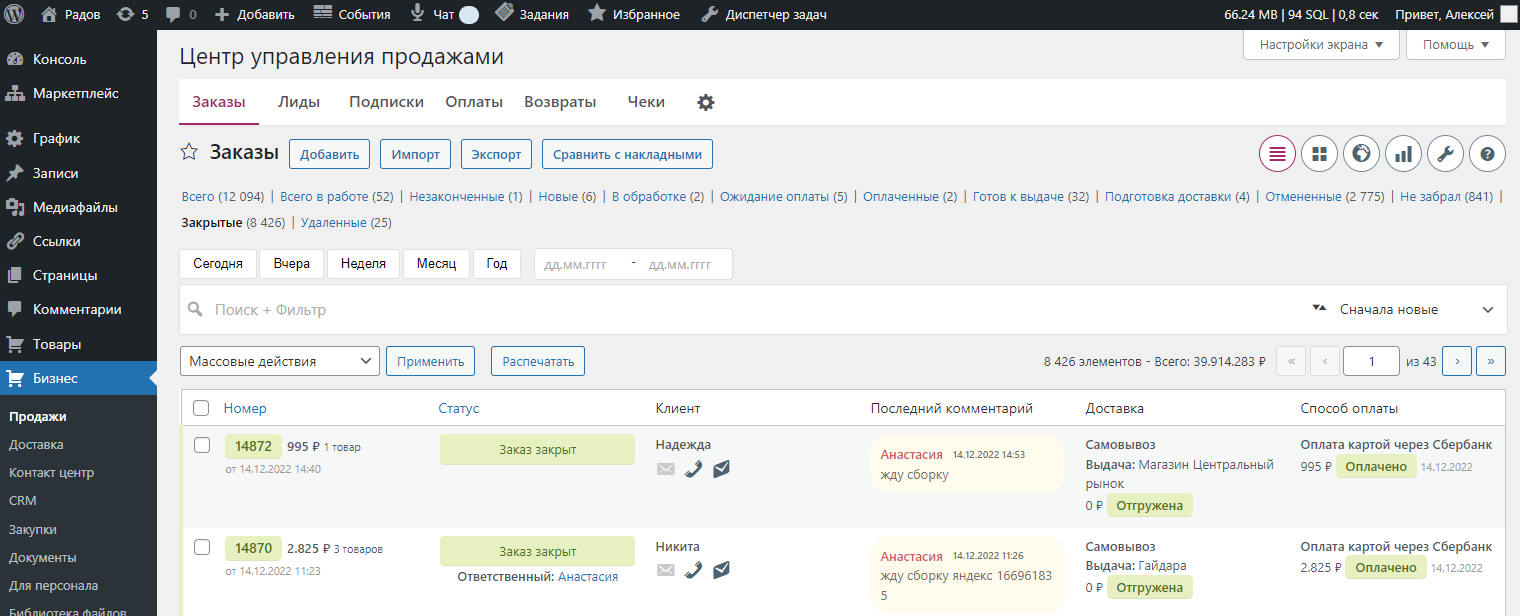This screenshot has width=1520, height=616.
Task: Open Готов к выдаче (32) filter link
Action: click(1031, 197)
